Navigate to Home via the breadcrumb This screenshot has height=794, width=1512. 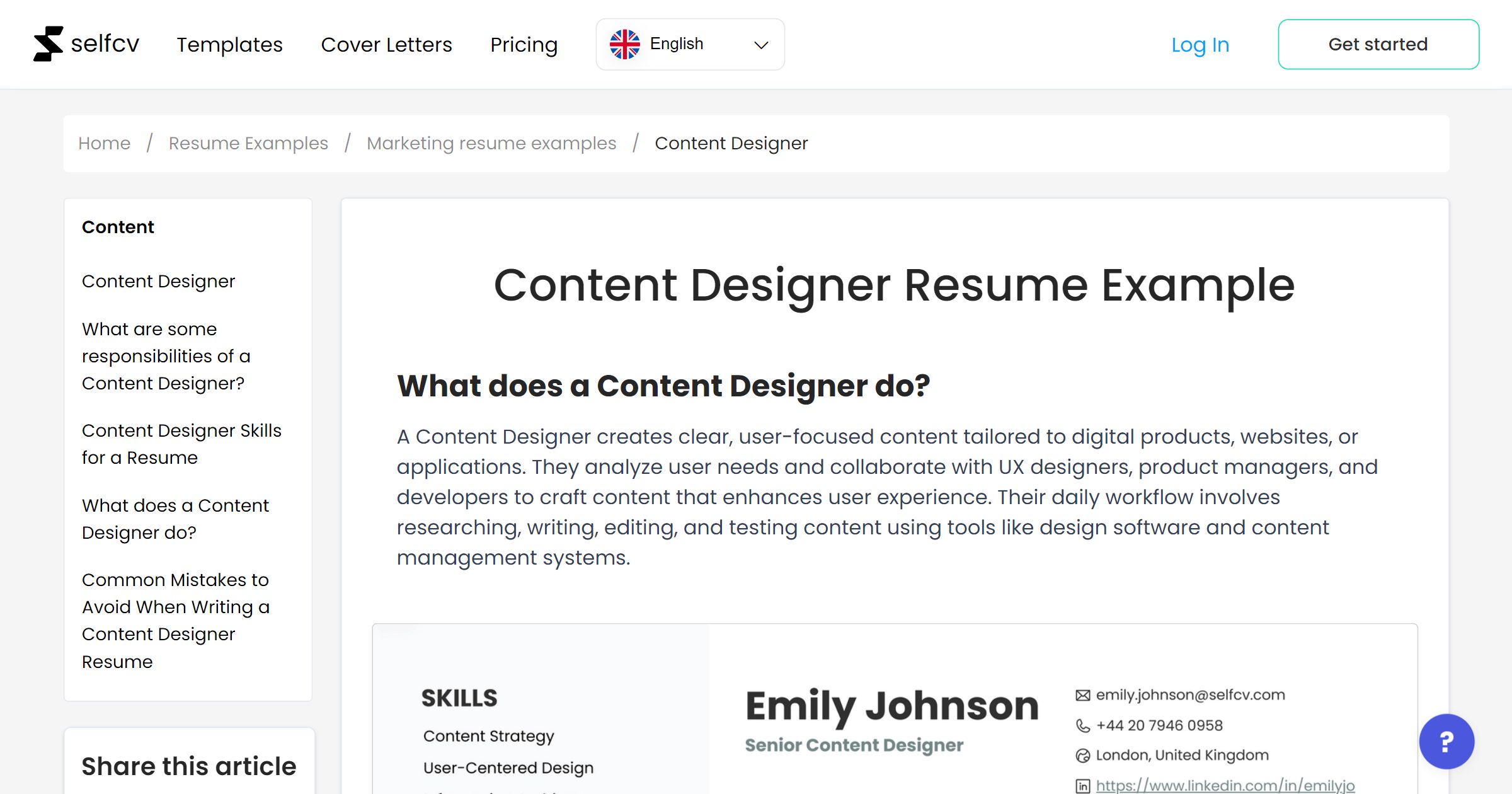click(104, 143)
